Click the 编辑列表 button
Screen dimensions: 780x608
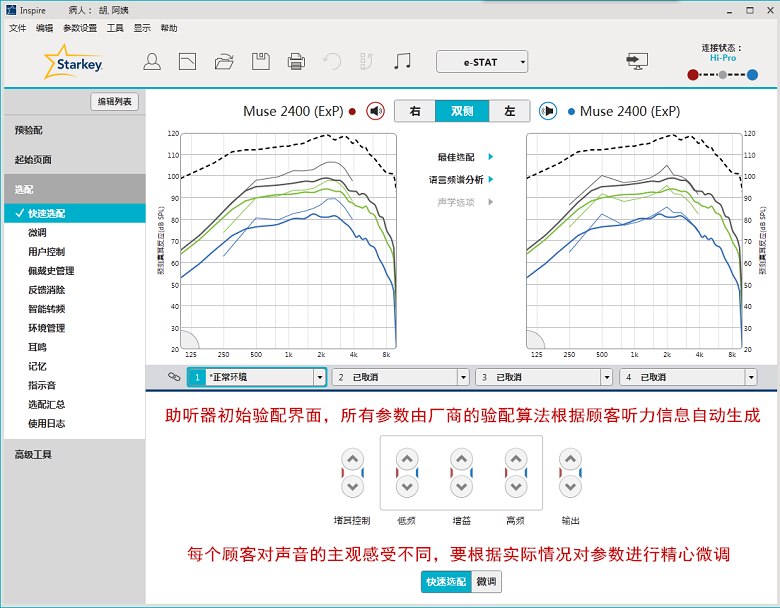click(114, 102)
